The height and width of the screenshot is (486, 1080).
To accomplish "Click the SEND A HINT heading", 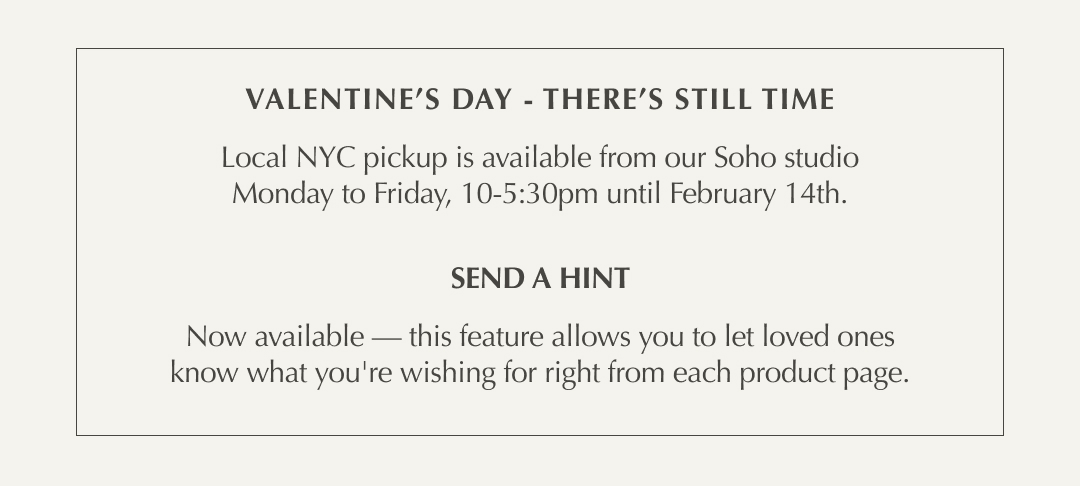I will [x=540, y=278].
